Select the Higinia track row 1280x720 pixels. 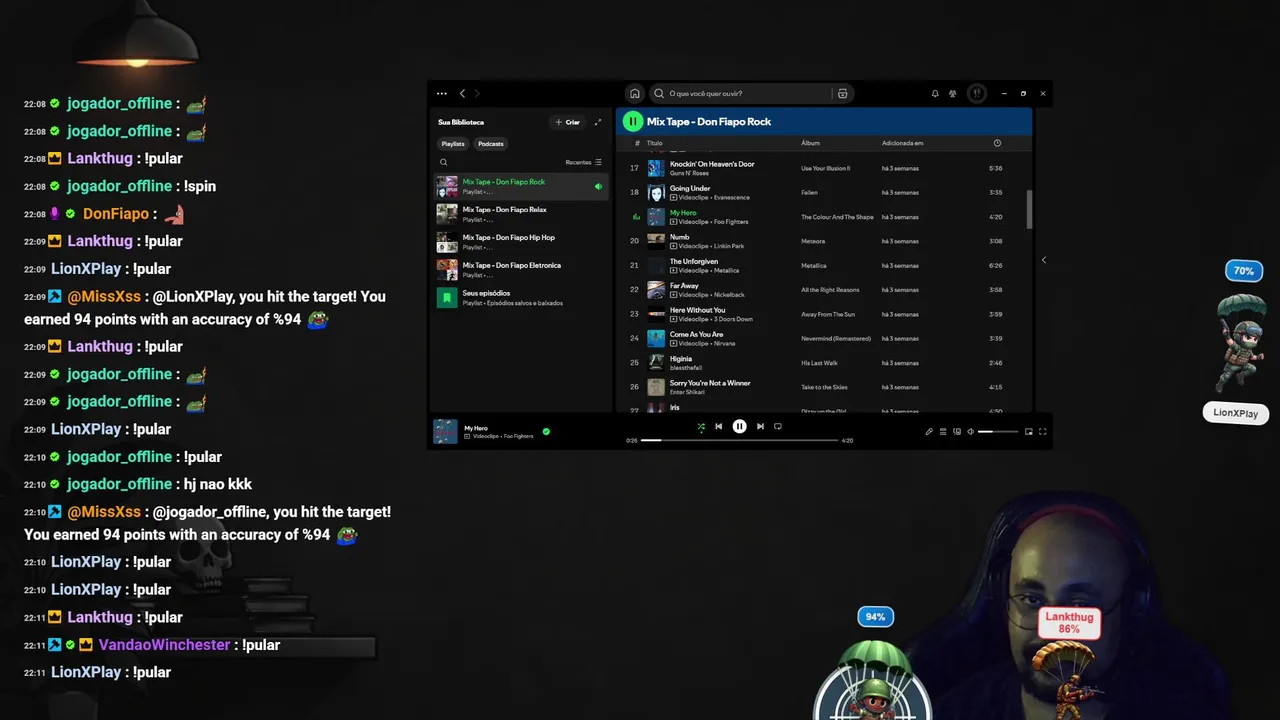pos(822,363)
